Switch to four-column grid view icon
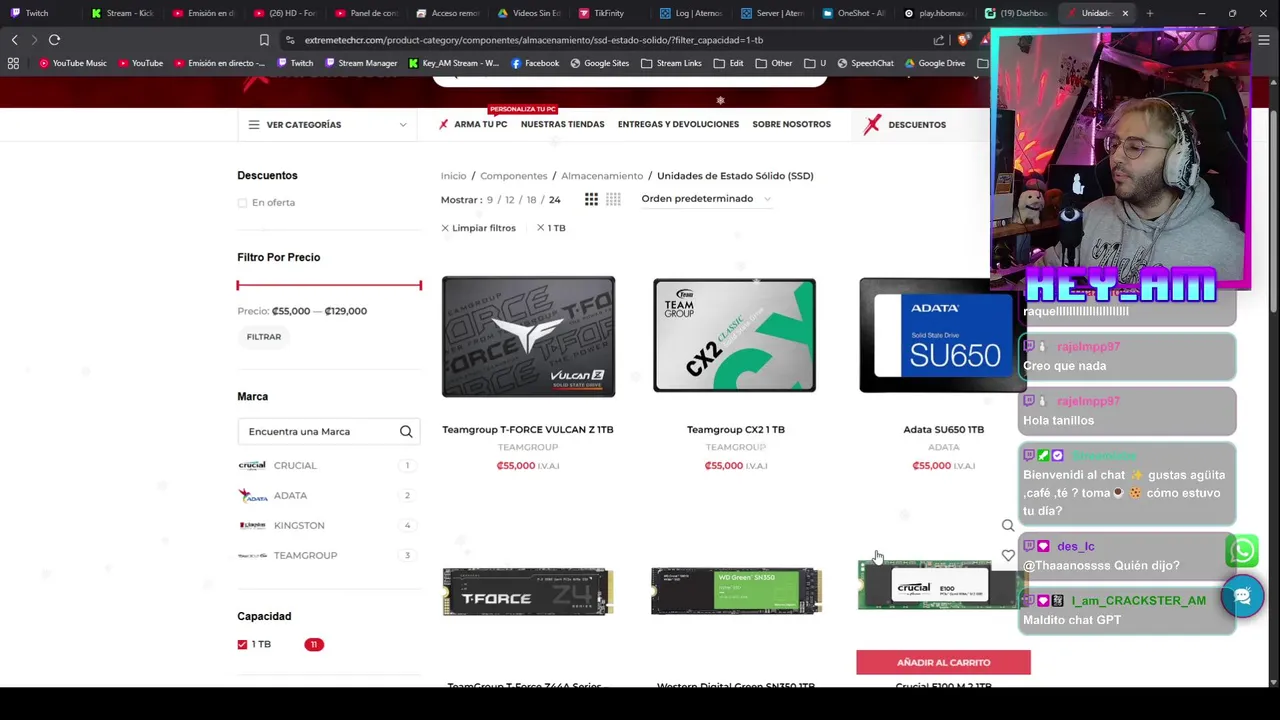The width and height of the screenshot is (1280, 720). click(x=613, y=200)
